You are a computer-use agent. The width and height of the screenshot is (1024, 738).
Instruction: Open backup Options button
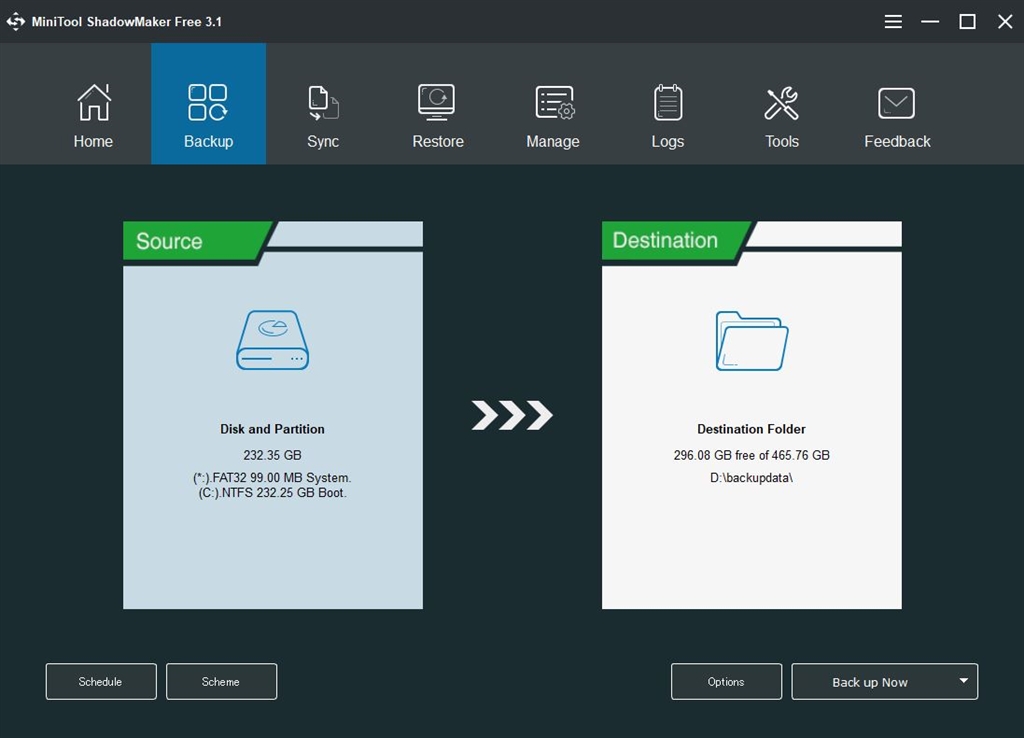[x=726, y=681]
